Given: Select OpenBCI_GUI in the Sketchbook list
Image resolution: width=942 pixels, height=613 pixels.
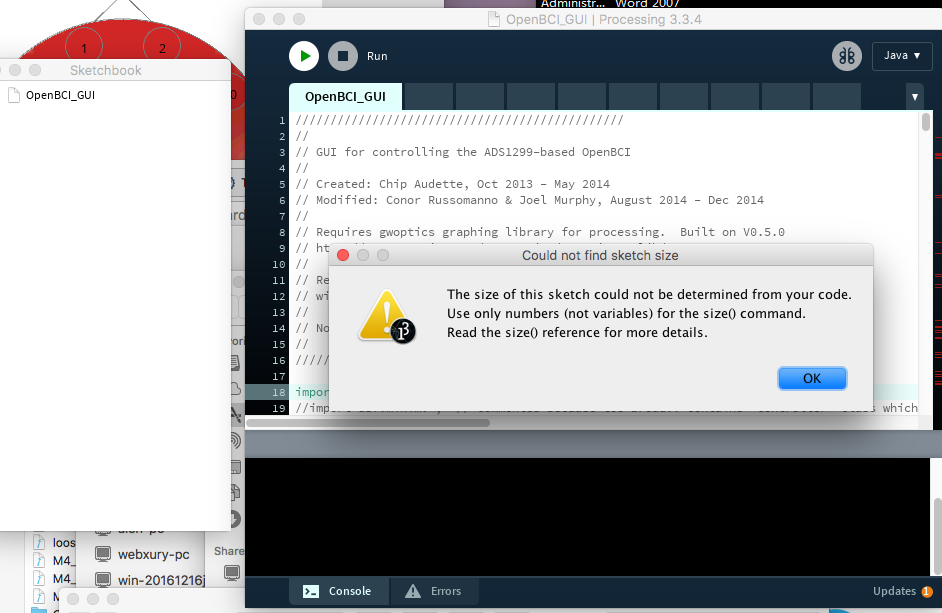Looking at the screenshot, I should [x=60, y=96].
